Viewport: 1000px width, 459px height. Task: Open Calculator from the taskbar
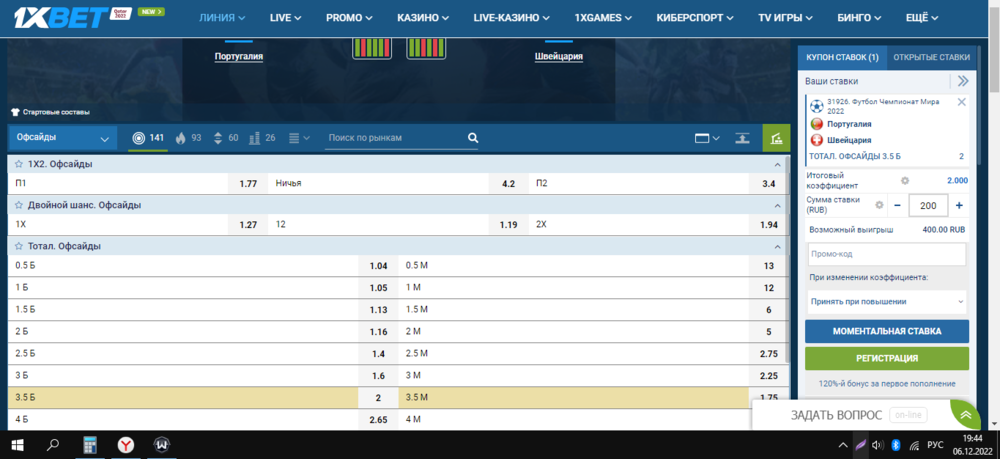[89, 444]
